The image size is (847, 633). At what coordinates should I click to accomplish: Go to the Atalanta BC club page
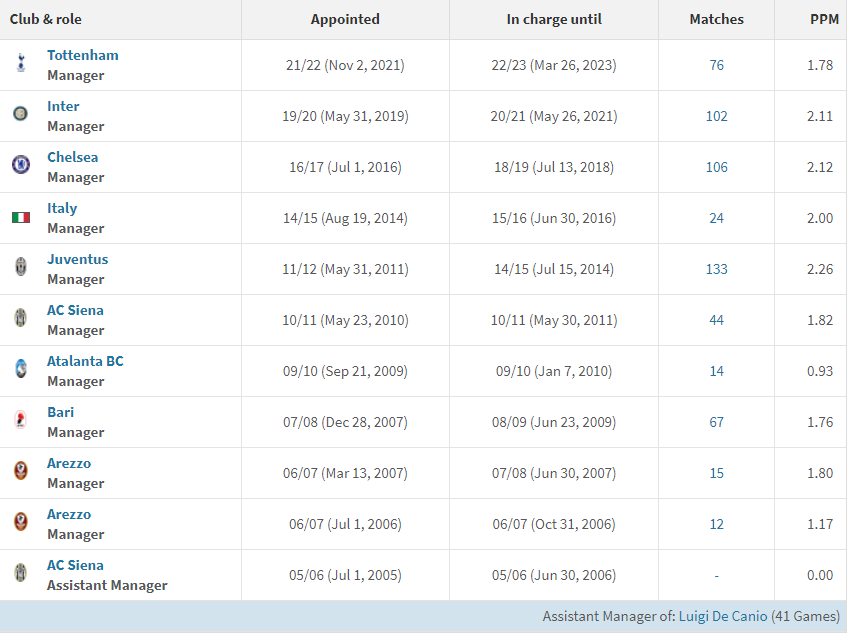(x=85, y=361)
